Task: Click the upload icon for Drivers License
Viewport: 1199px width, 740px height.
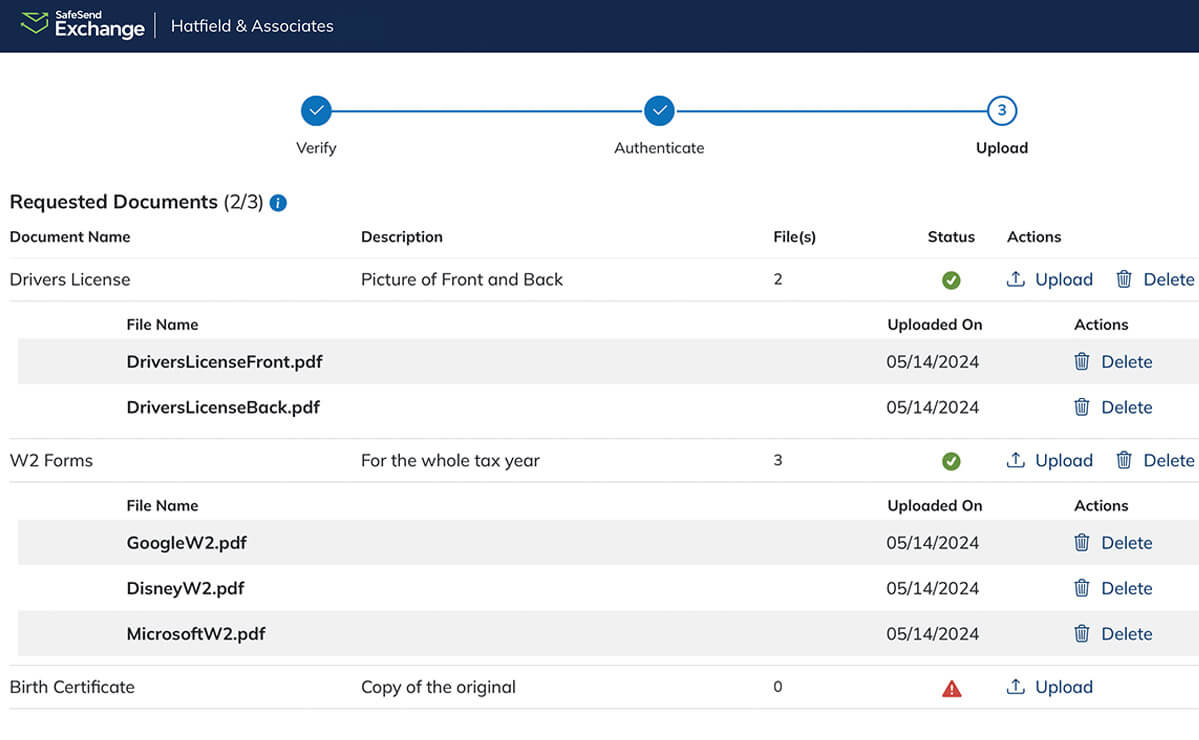Action: click(1016, 280)
